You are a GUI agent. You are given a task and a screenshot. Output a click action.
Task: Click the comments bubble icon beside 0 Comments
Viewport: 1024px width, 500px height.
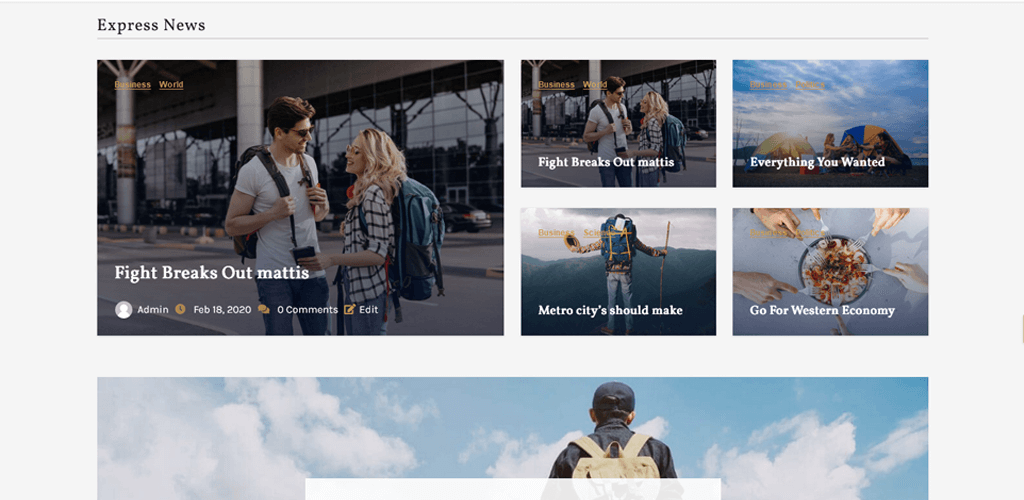point(263,309)
